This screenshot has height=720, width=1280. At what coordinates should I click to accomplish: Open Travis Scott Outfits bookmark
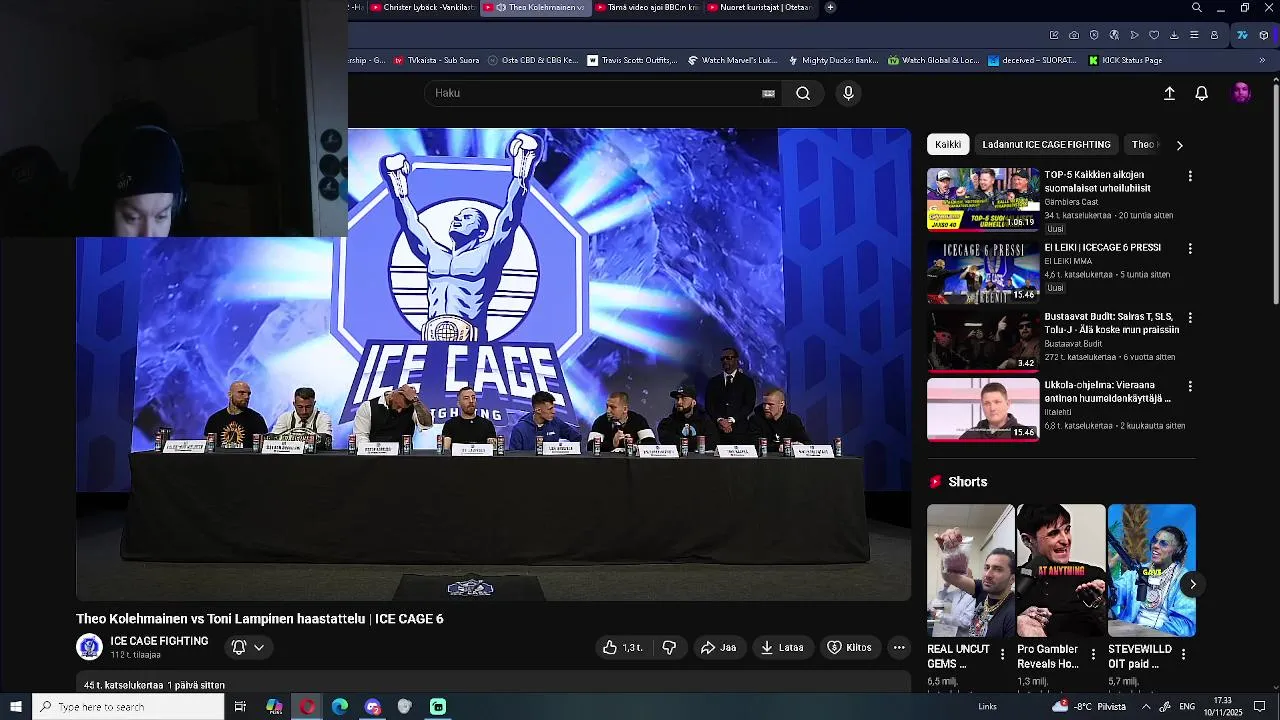[x=632, y=60]
